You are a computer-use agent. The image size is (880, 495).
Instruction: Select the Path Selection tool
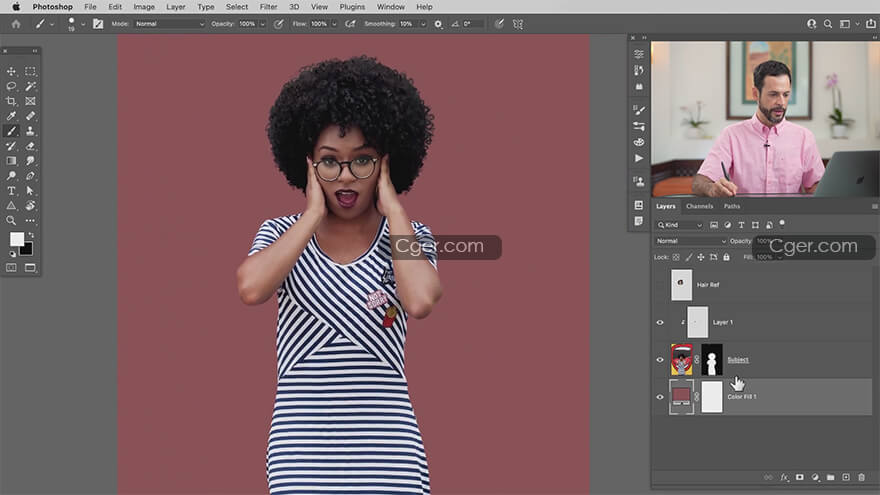click(30, 191)
